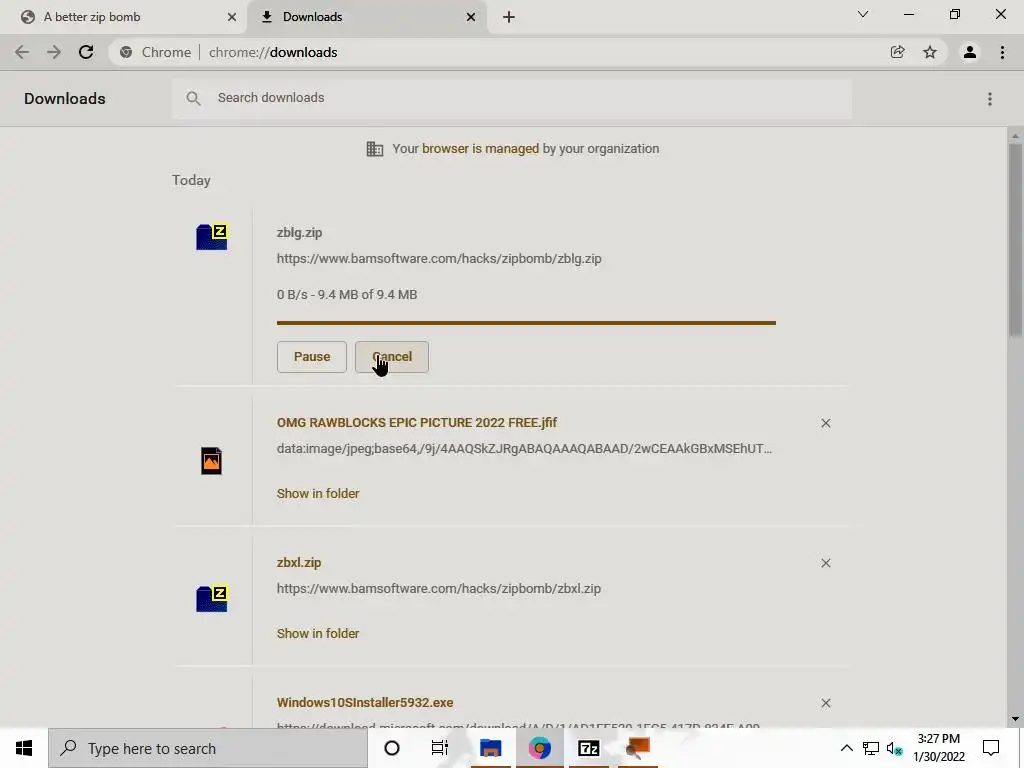Click the muted volume tray icon

[x=895, y=748]
